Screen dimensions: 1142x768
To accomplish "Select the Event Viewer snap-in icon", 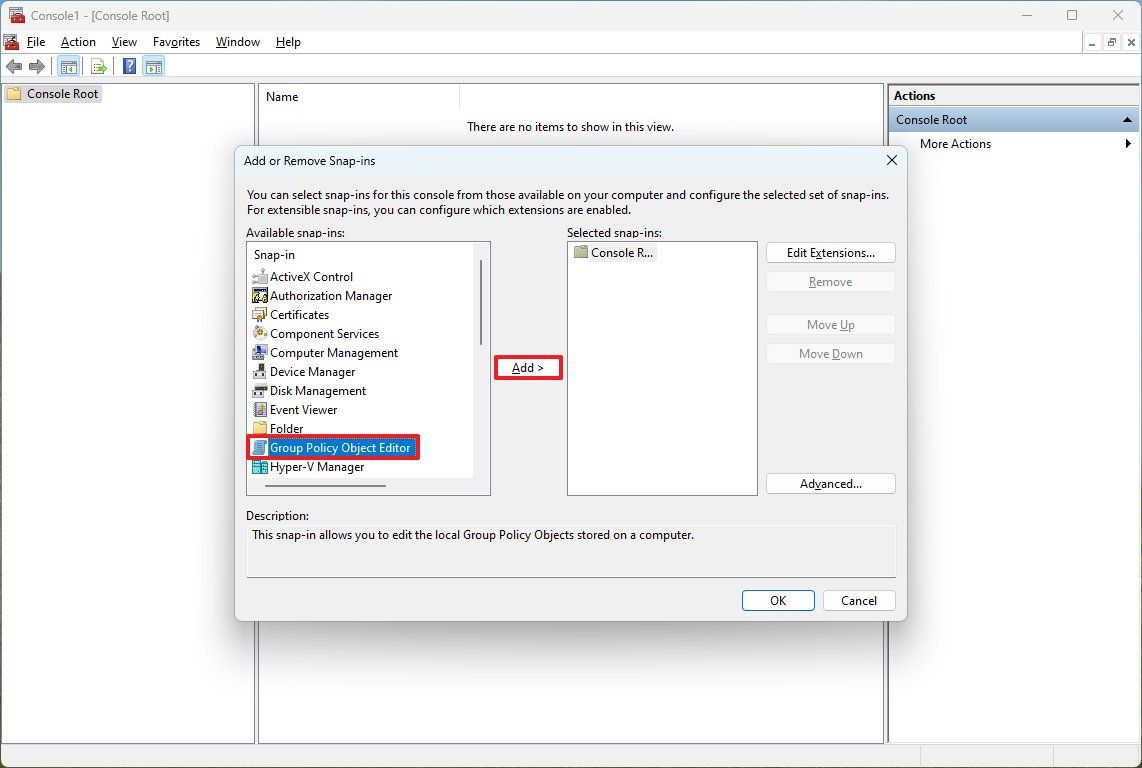I will [x=259, y=409].
